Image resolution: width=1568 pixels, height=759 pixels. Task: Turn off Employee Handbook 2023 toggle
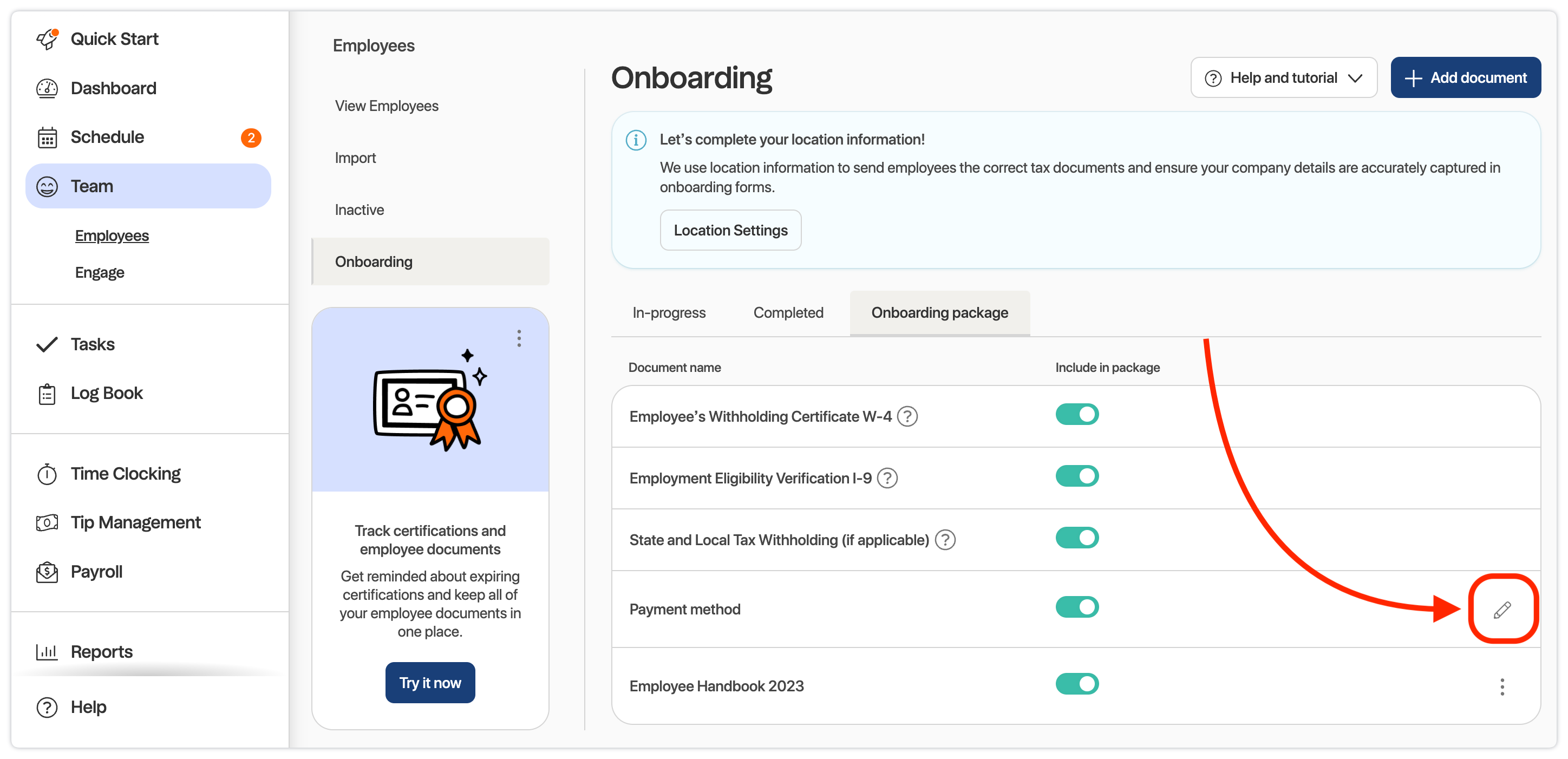[1077, 684]
